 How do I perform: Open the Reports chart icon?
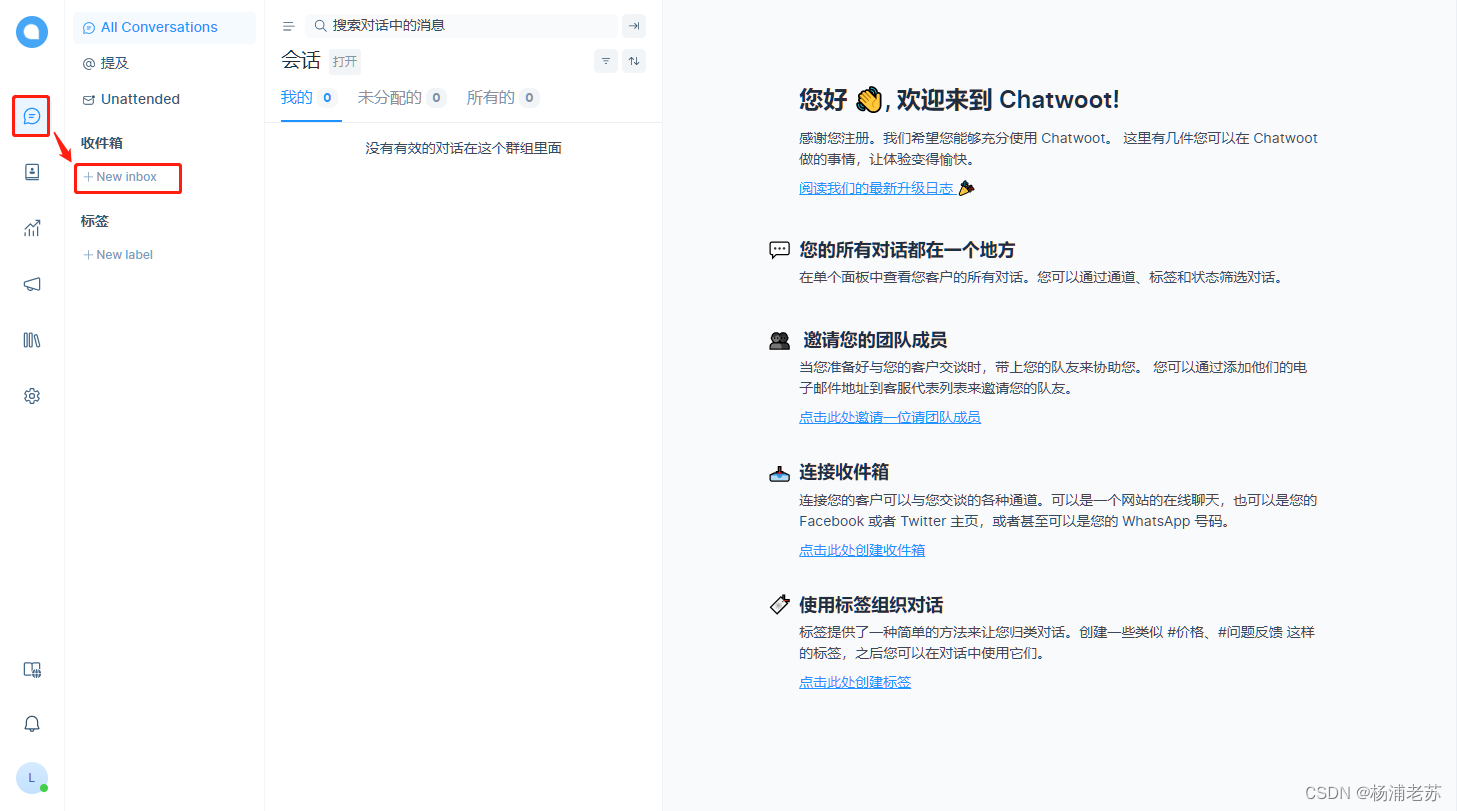(x=32, y=228)
